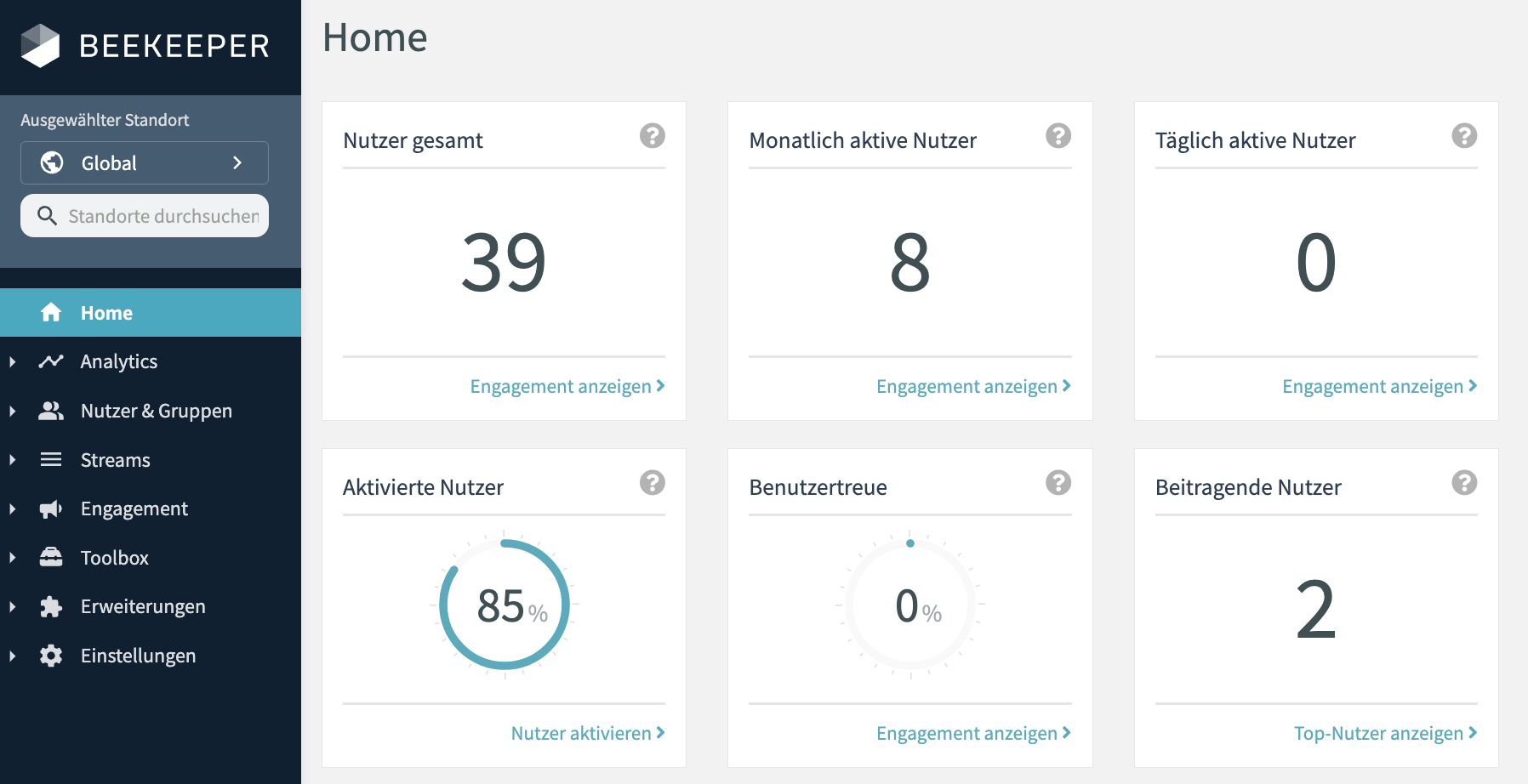Expand the Nutzer & Gruppen arrow
Screen dimensions: 1528x784
tap(13, 411)
